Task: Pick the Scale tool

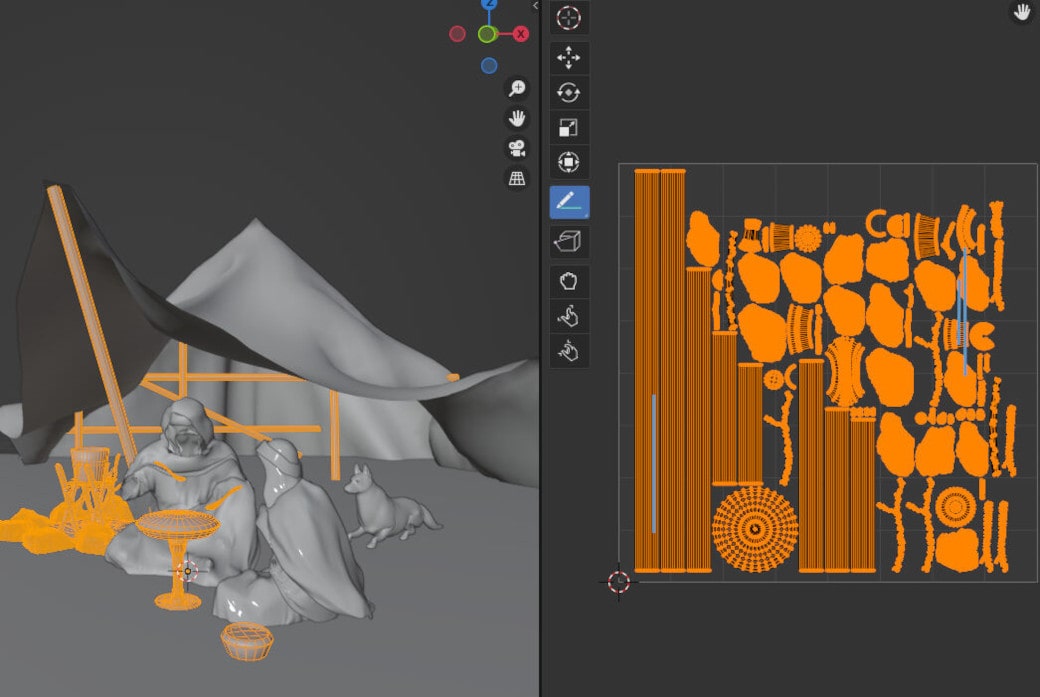Action: coord(570,124)
